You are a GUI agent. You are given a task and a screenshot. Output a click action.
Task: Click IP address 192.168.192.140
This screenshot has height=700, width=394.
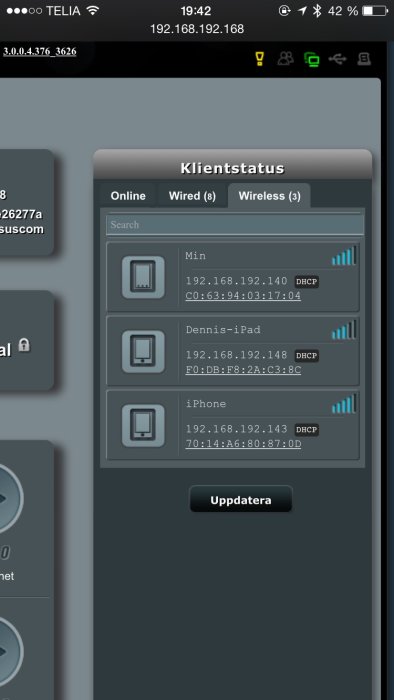point(236,281)
